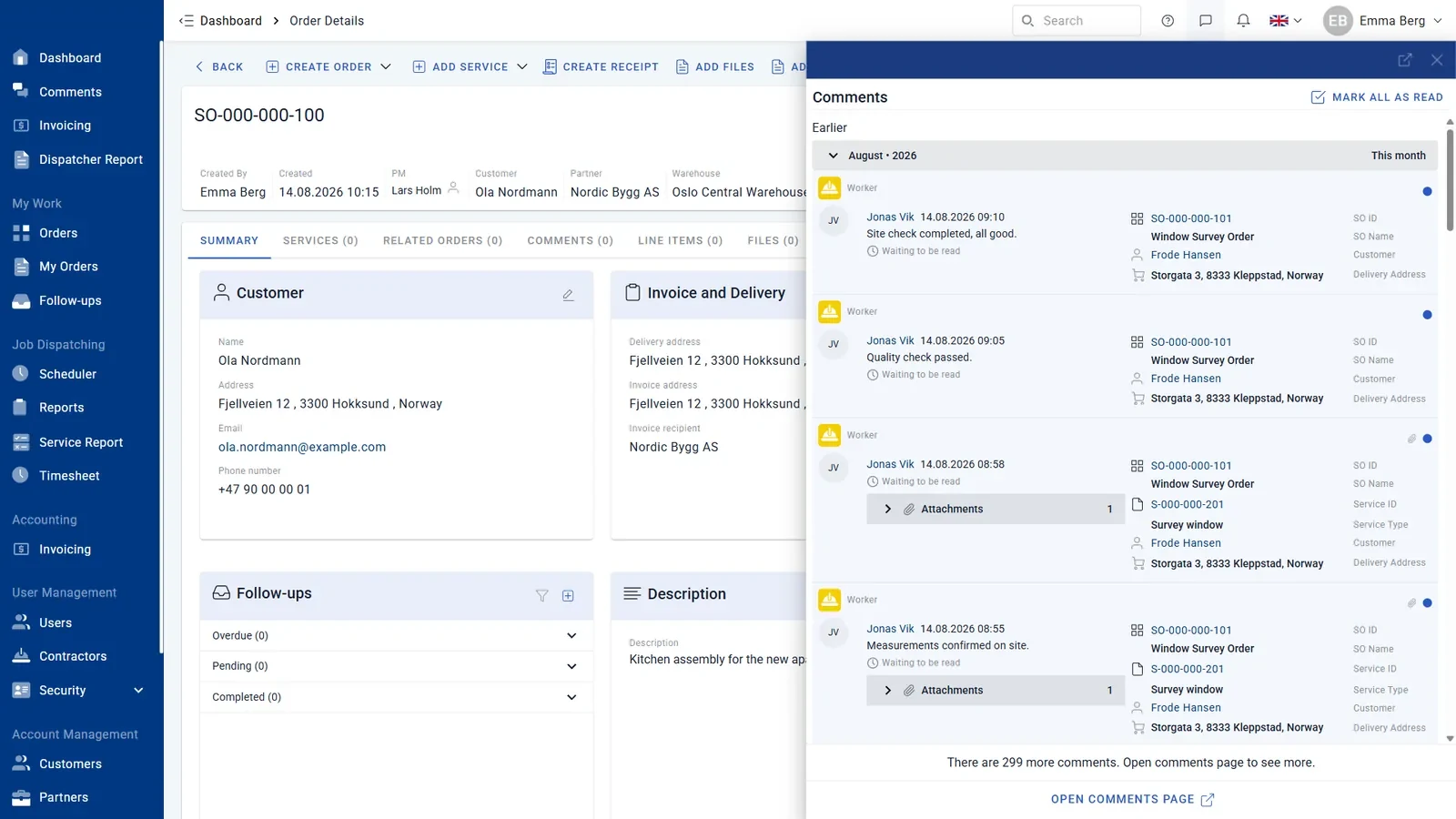Open the language flag selector

(x=1286, y=21)
